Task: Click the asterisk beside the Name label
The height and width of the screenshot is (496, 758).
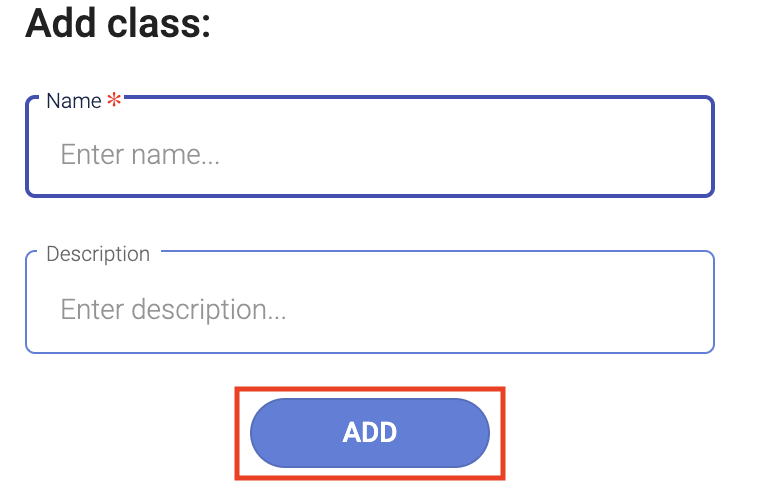Action: pos(113,100)
